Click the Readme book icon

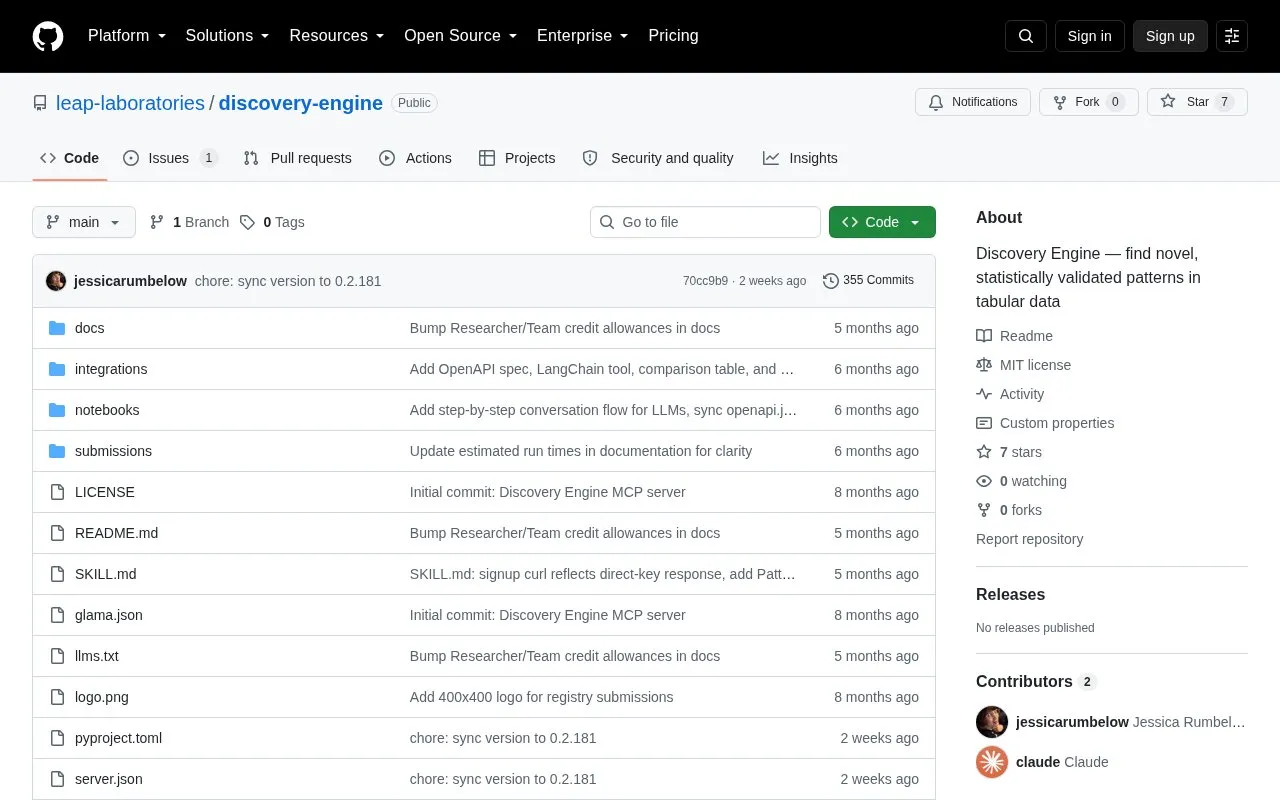click(x=984, y=336)
